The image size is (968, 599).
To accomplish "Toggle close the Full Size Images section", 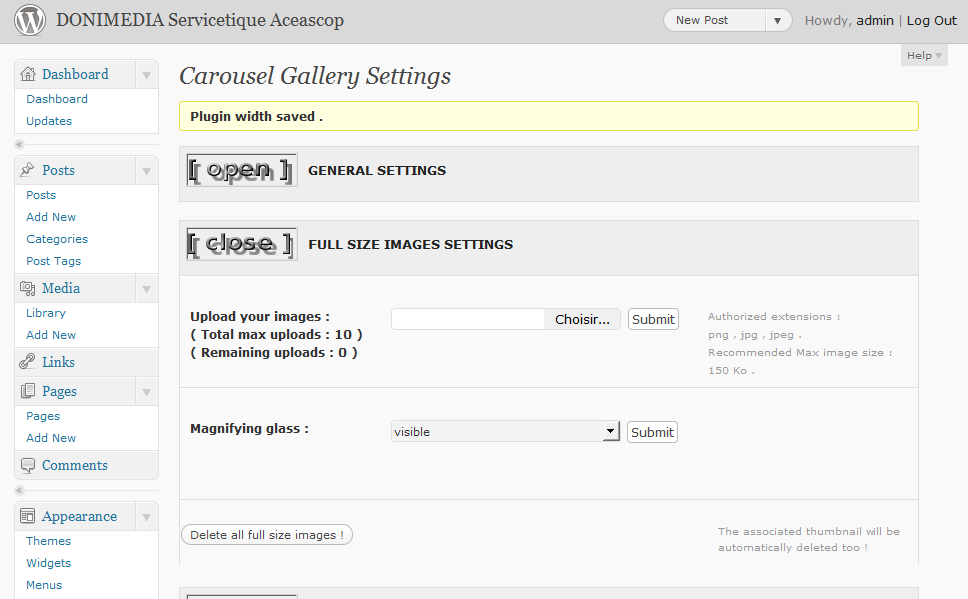I will point(241,244).
